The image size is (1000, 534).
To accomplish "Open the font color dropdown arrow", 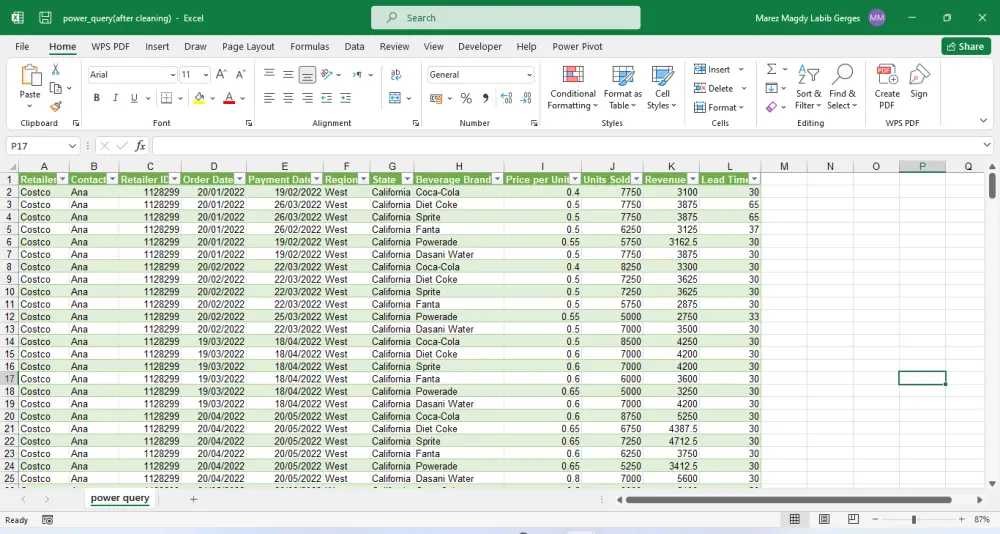I will tap(242, 98).
